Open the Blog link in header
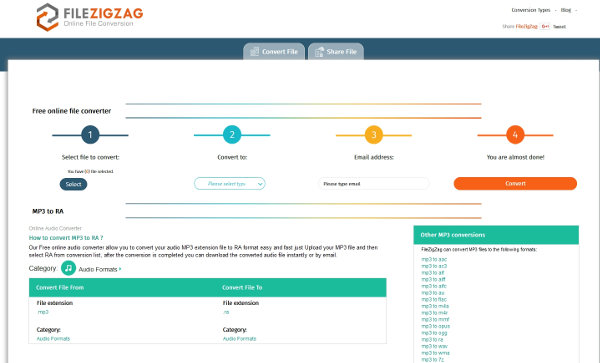 coord(566,10)
